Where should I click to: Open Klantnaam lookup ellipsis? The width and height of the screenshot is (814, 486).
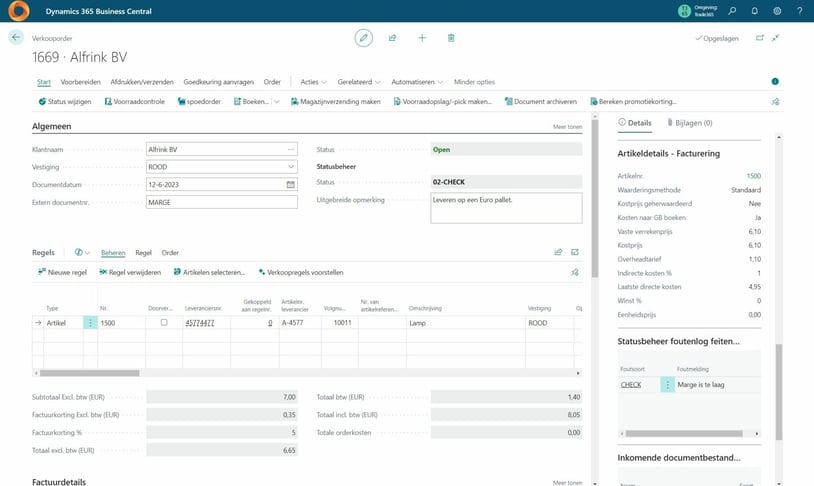coord(291,150)
